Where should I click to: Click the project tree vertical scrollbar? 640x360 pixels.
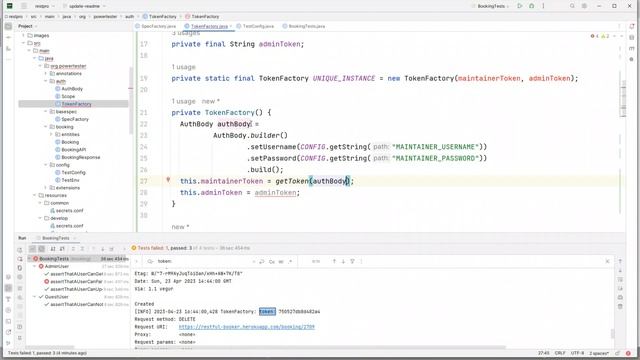pyautogui.click(x=131, y=100)
